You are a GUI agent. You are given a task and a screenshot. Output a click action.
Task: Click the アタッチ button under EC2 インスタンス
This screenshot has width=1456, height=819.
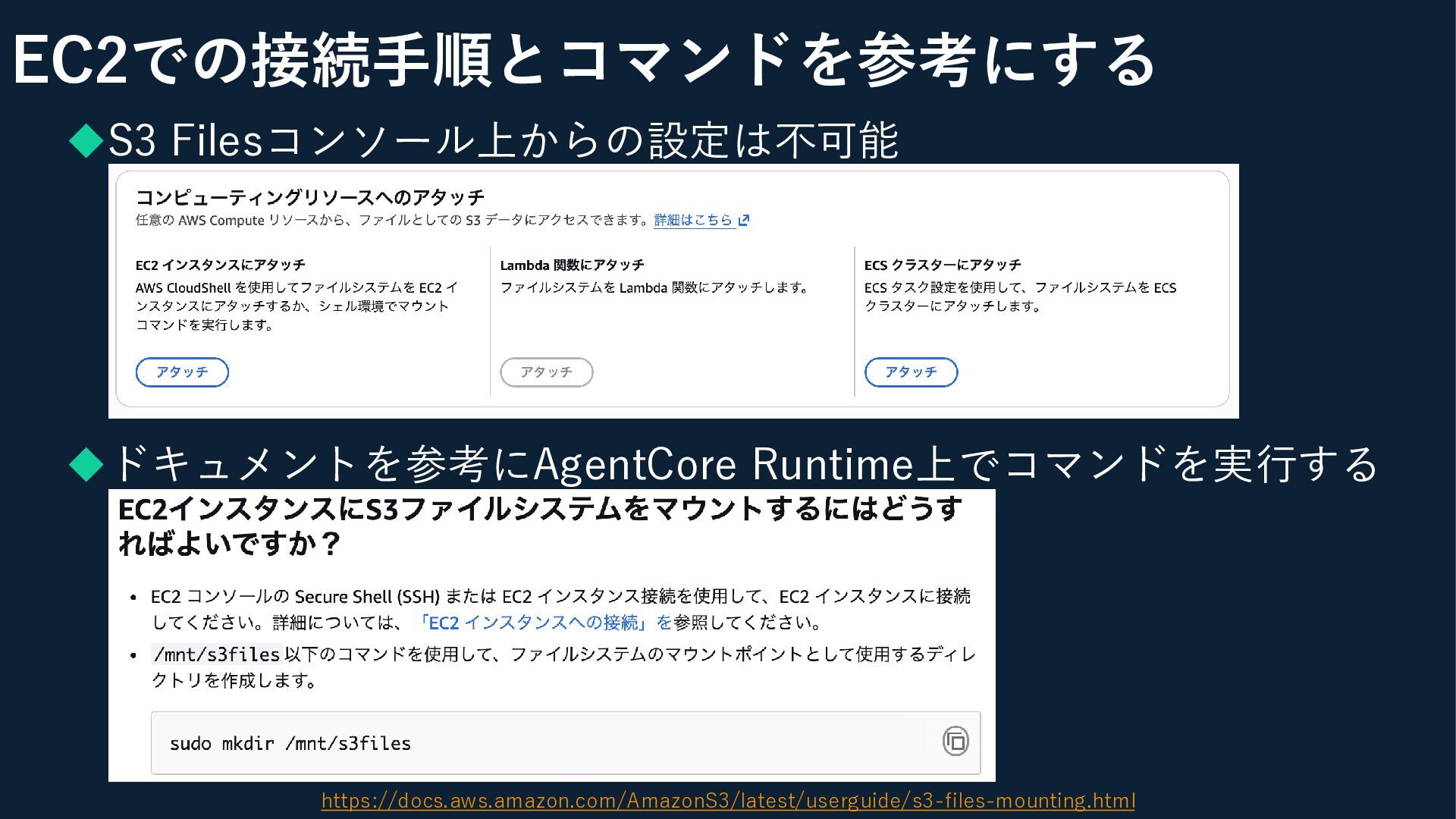click(182, 372)
